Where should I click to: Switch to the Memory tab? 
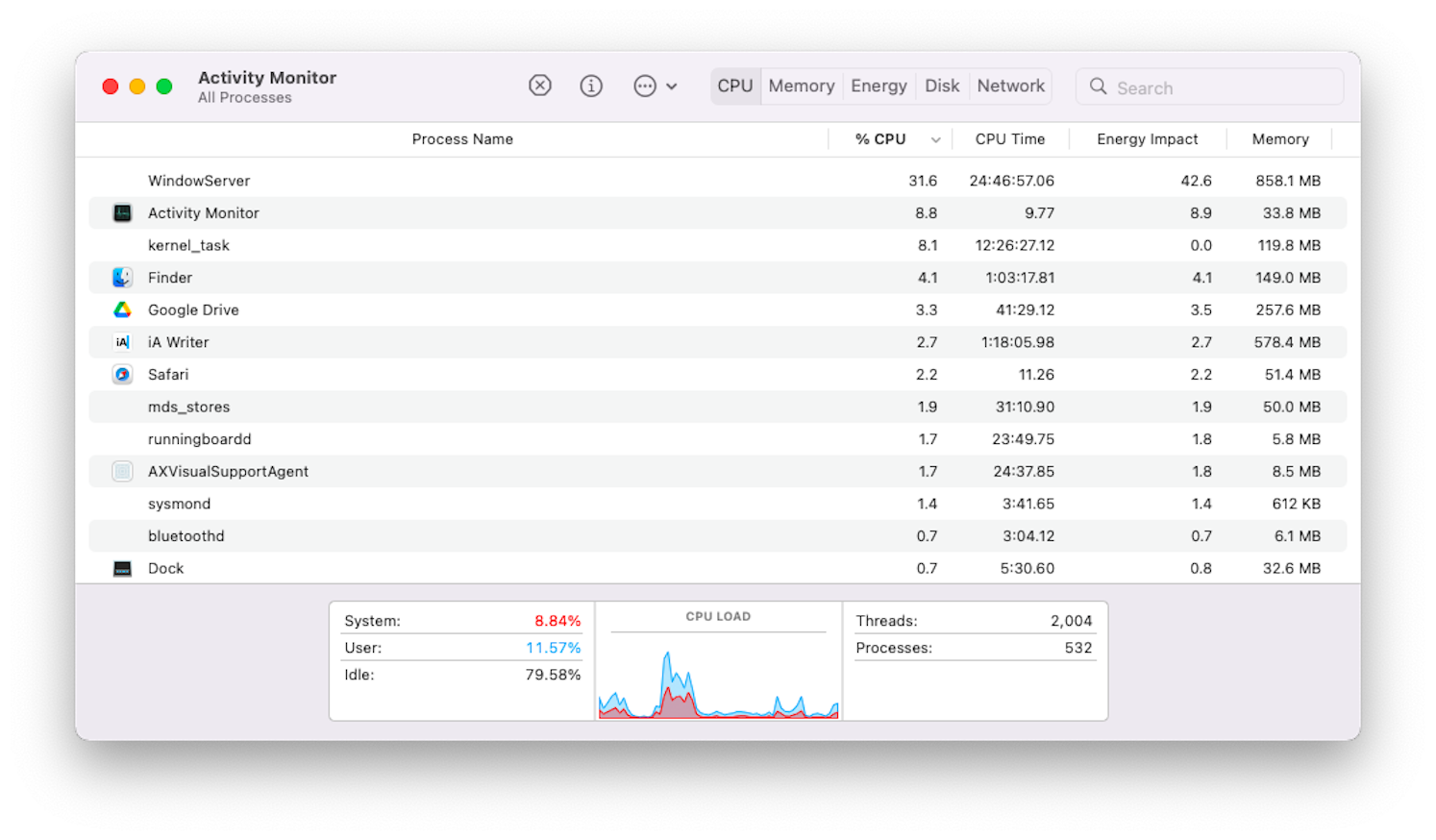click(801, 86)
